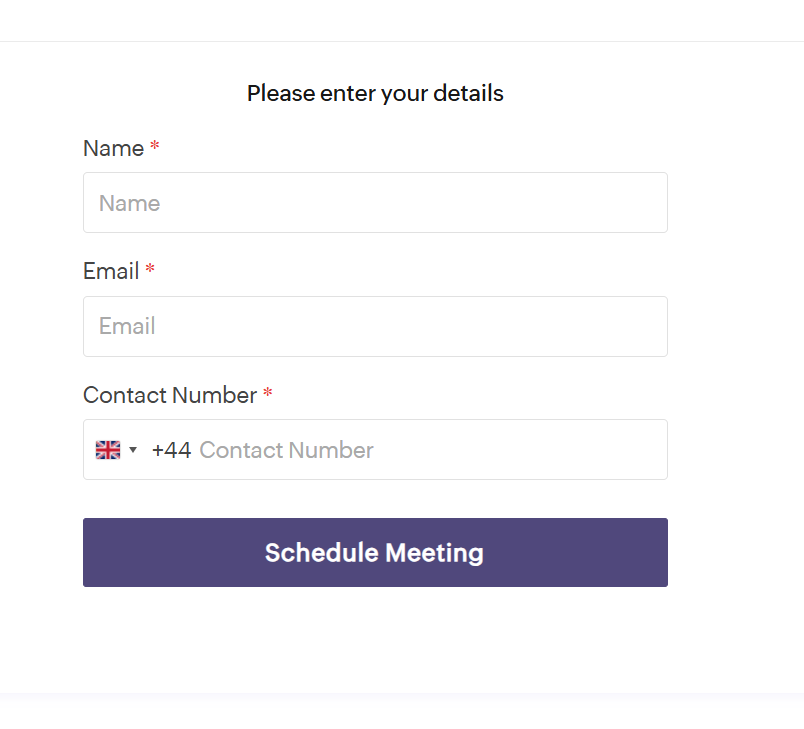Click the Name field label

113,149
